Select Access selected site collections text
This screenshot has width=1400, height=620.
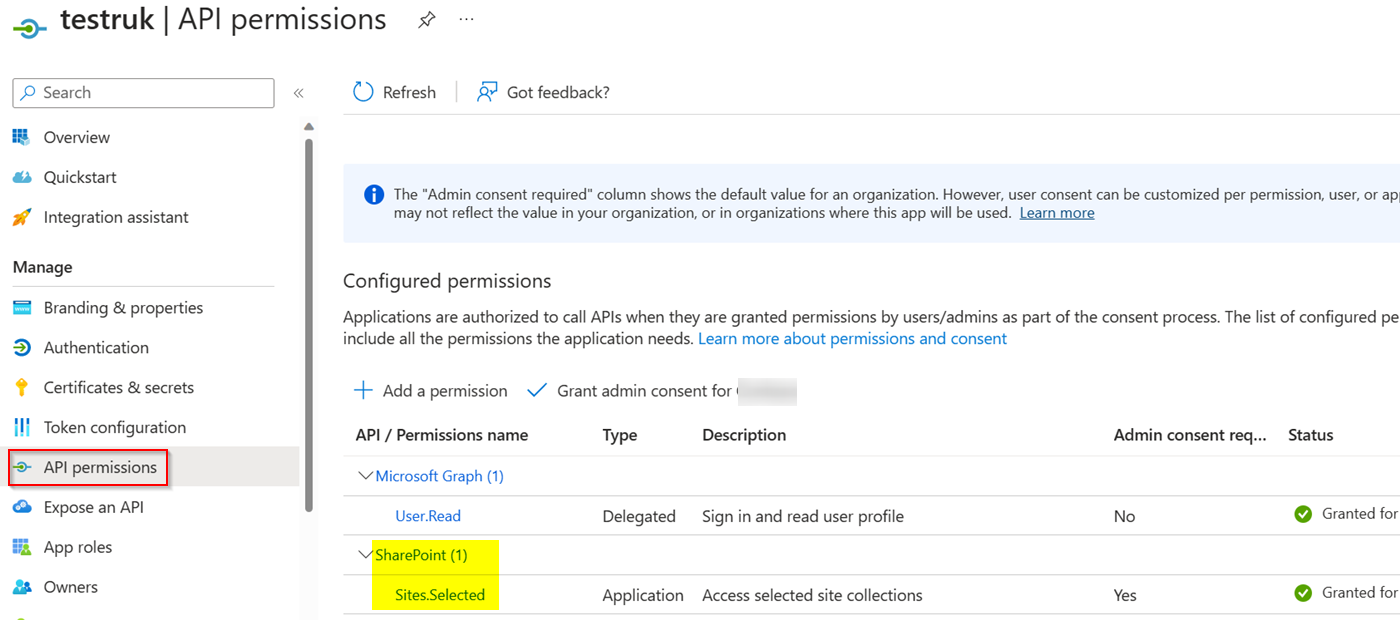click(812, 595)
